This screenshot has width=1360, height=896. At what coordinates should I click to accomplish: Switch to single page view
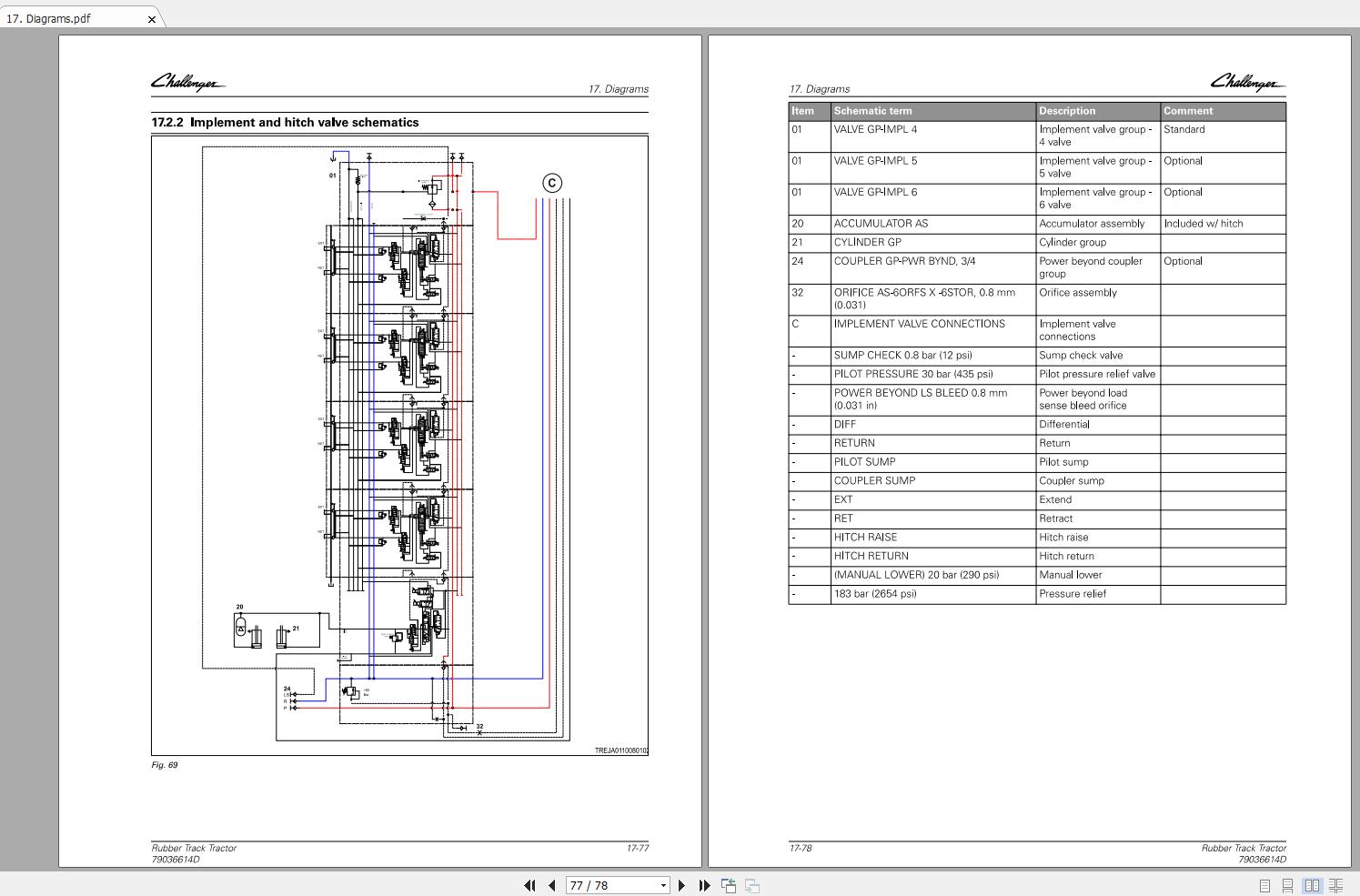[1264, 885]
